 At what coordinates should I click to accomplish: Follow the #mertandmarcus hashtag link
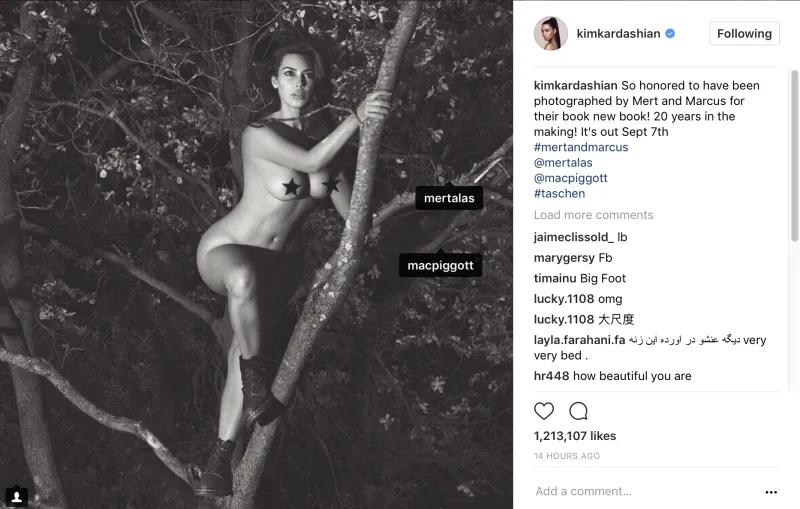(581, 147)
